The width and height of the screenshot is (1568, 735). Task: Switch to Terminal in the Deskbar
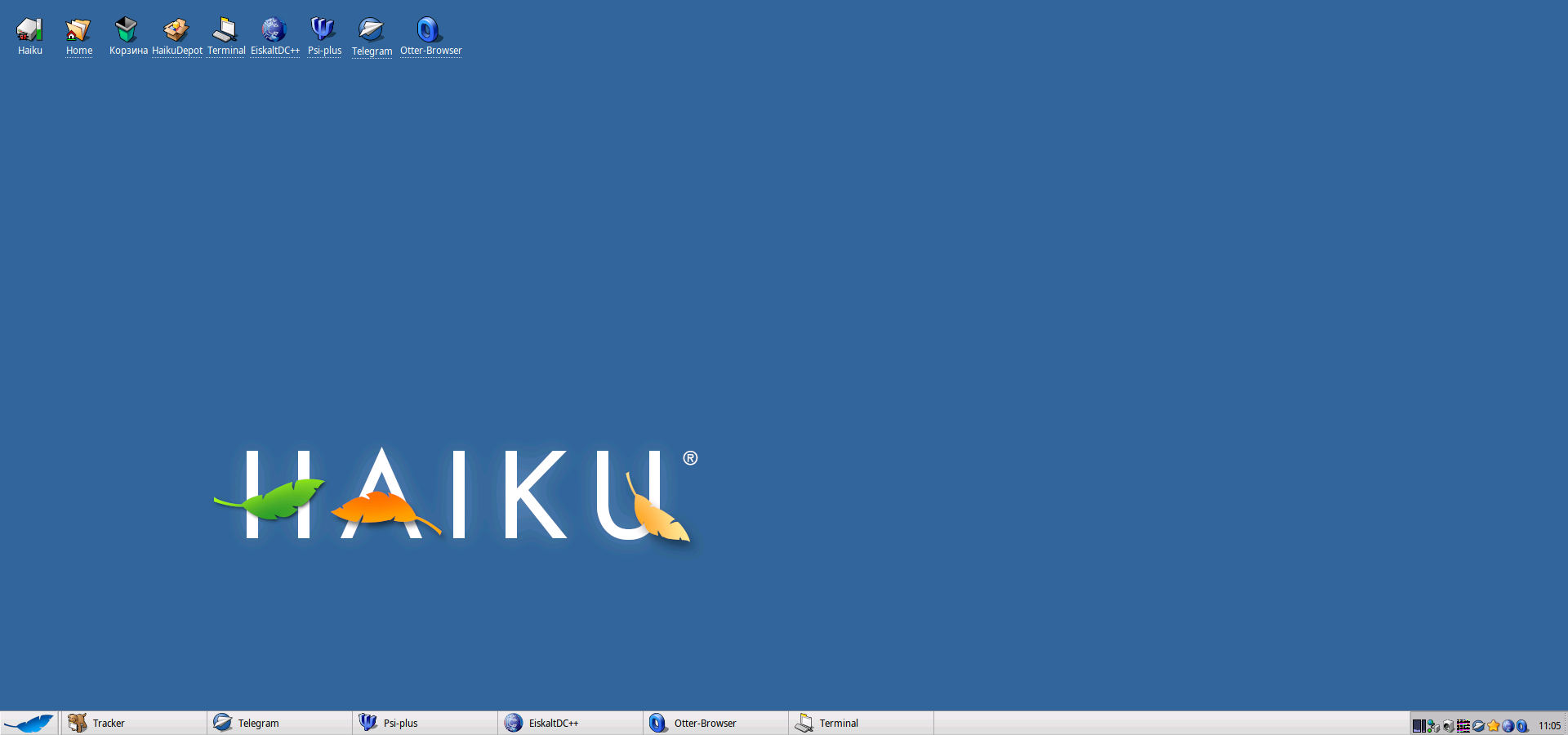[x=862, y=723]
